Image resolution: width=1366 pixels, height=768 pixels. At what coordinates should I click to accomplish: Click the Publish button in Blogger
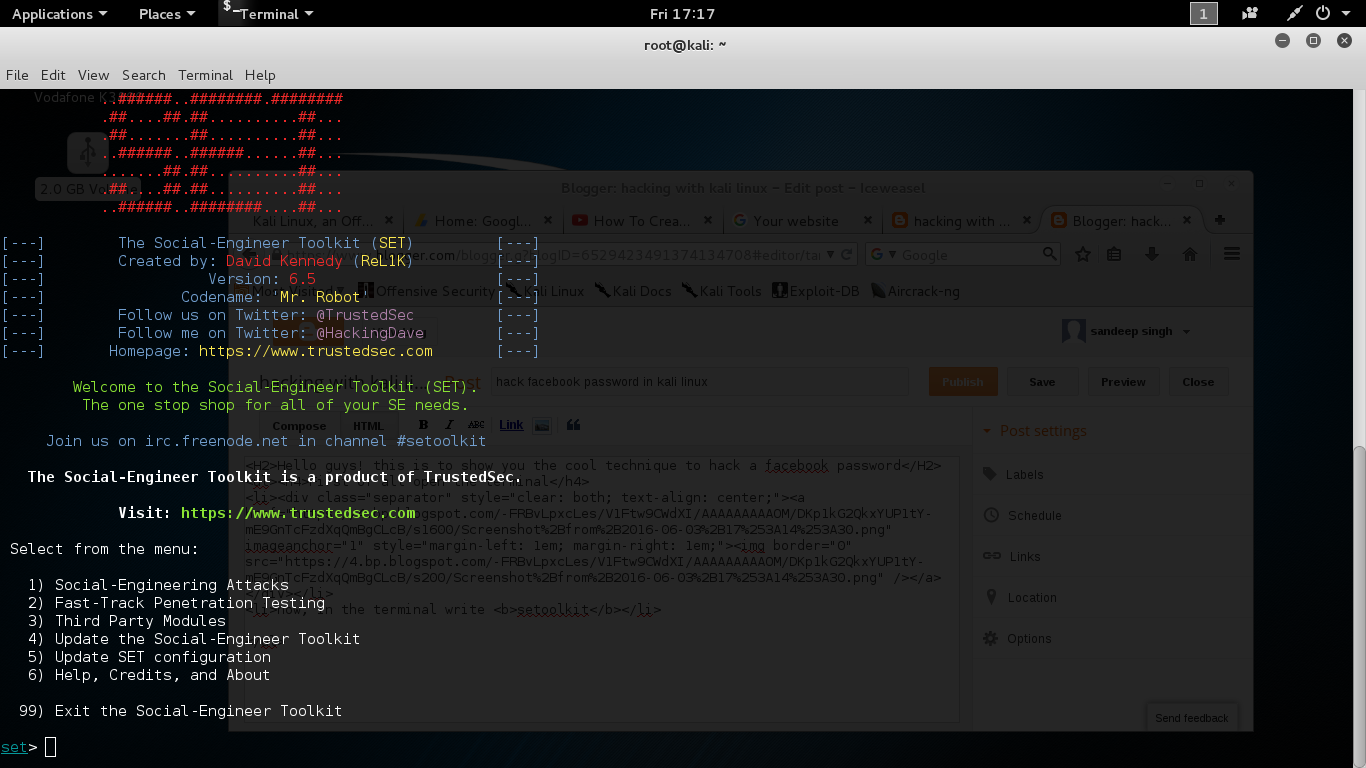[963, 381]
